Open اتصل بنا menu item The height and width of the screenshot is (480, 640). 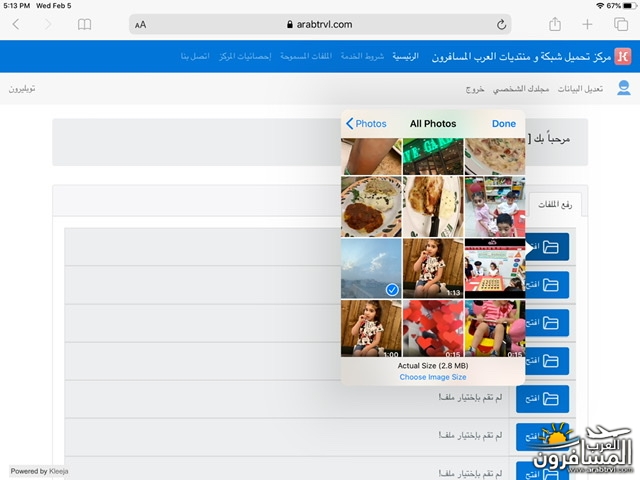click(x=195, y=56)
